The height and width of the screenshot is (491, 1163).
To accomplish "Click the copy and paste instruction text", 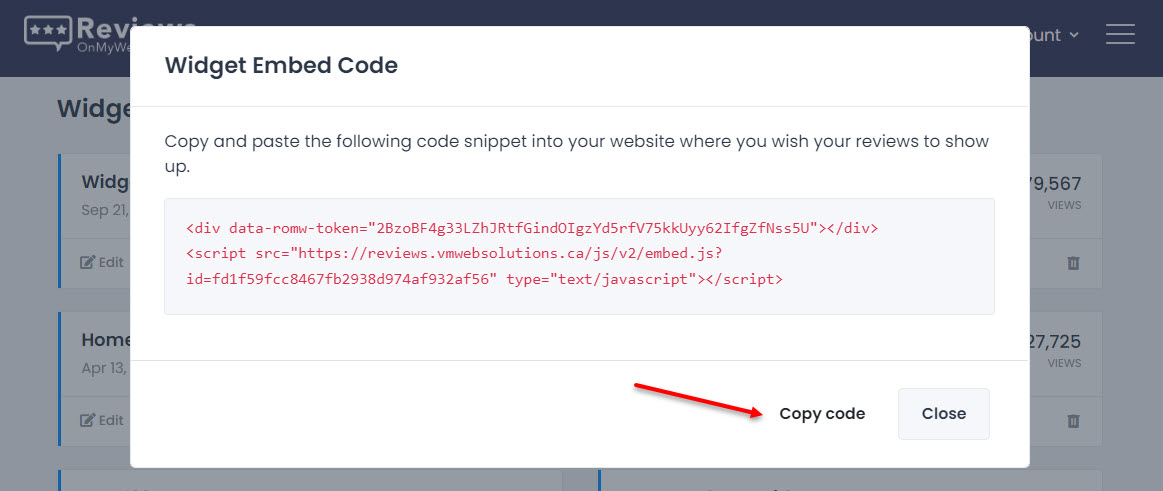I will pyautogui.click(x=576, y=154).
